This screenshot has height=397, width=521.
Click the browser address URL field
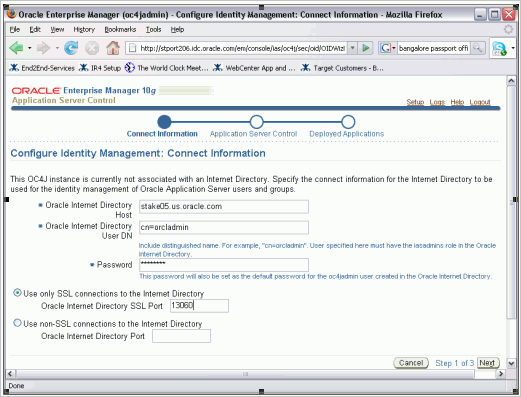click(242, 48)
